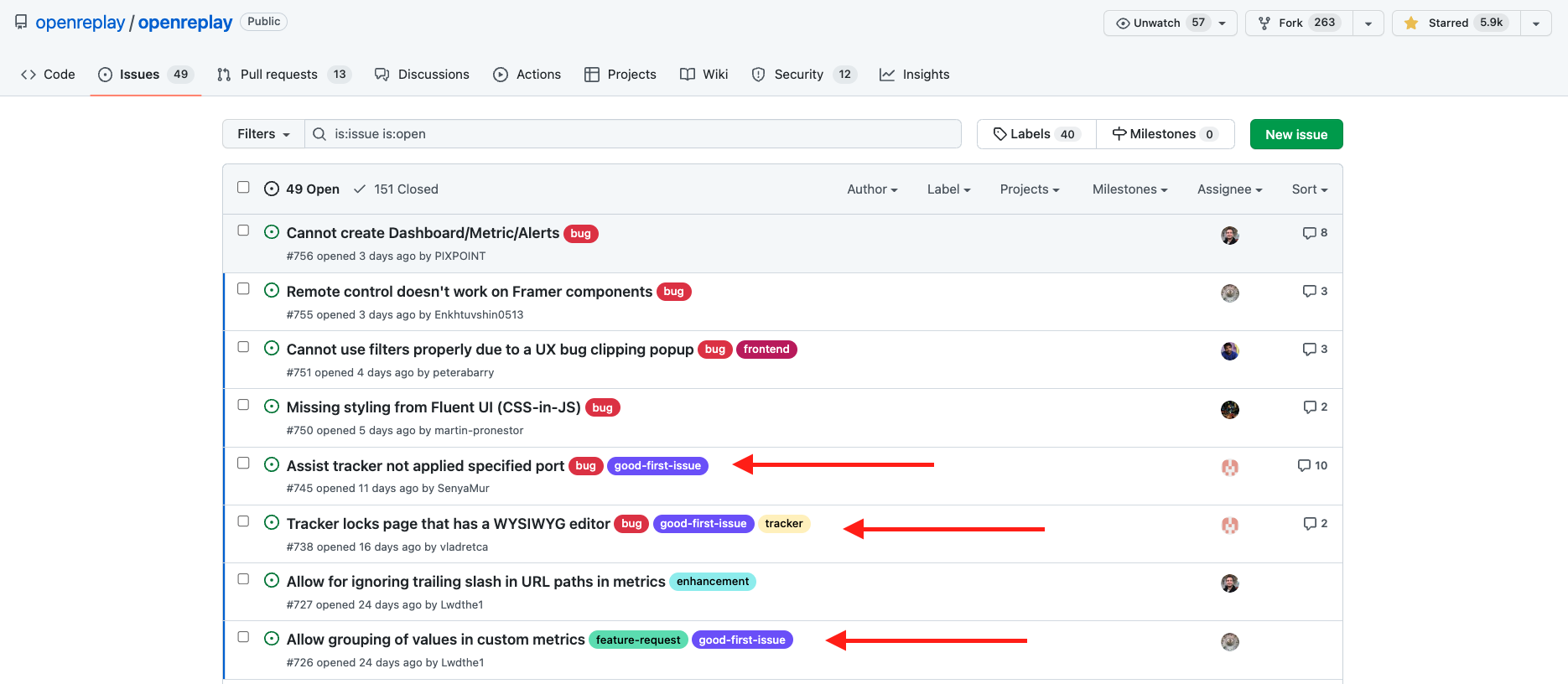
Task: Open issue Assist tracker not applied specified port
Action: 425,466
